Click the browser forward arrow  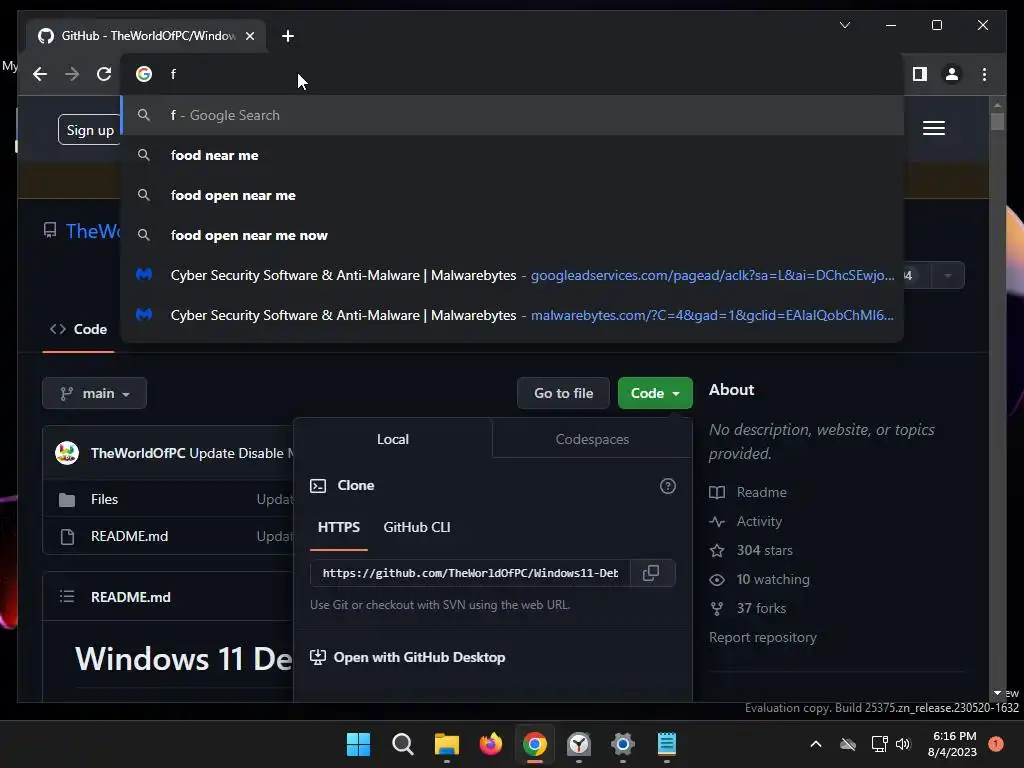click(72, 74)
